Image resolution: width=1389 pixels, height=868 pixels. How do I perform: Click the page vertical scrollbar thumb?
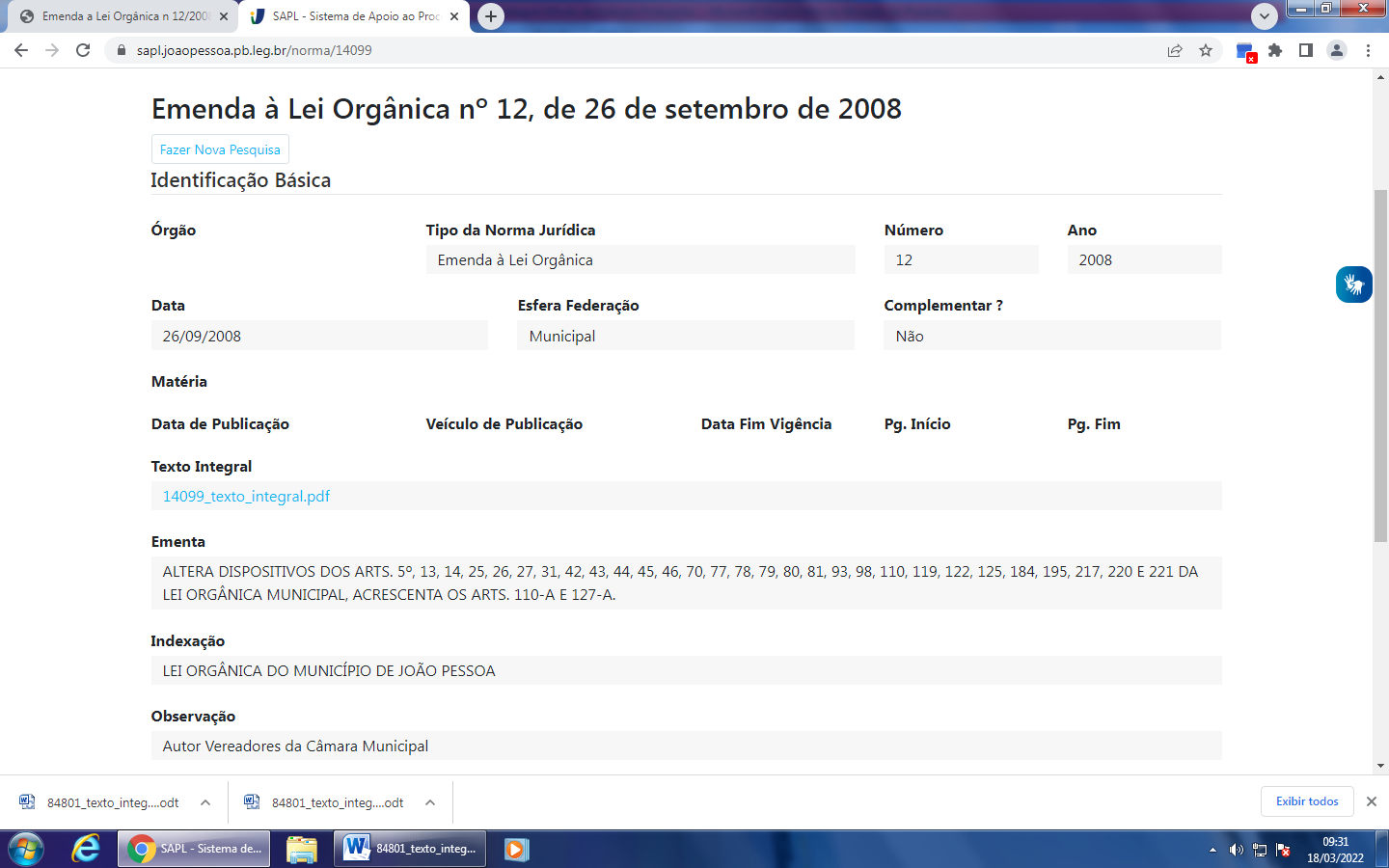tap(1380, 366)
